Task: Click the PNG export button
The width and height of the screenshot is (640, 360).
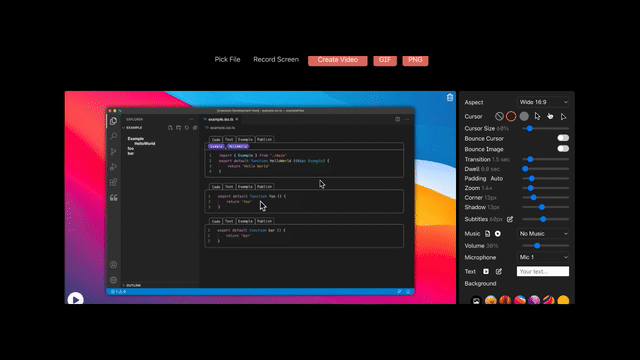Action: pos(415,60)
